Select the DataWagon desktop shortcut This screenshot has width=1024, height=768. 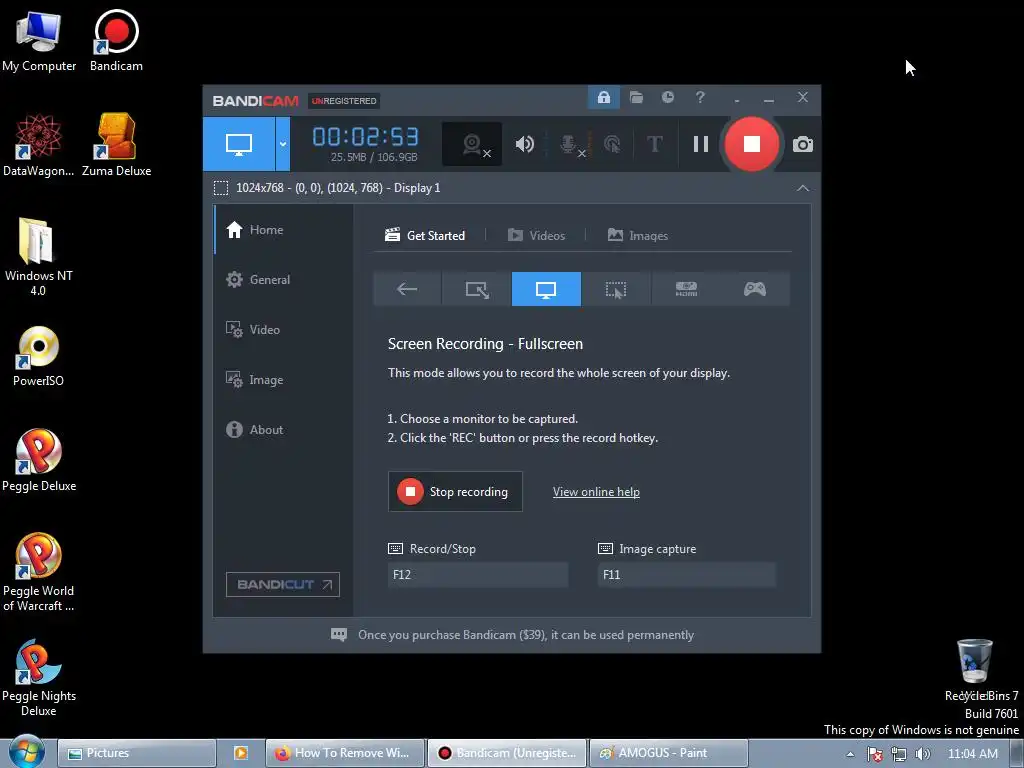coord(39,145)
